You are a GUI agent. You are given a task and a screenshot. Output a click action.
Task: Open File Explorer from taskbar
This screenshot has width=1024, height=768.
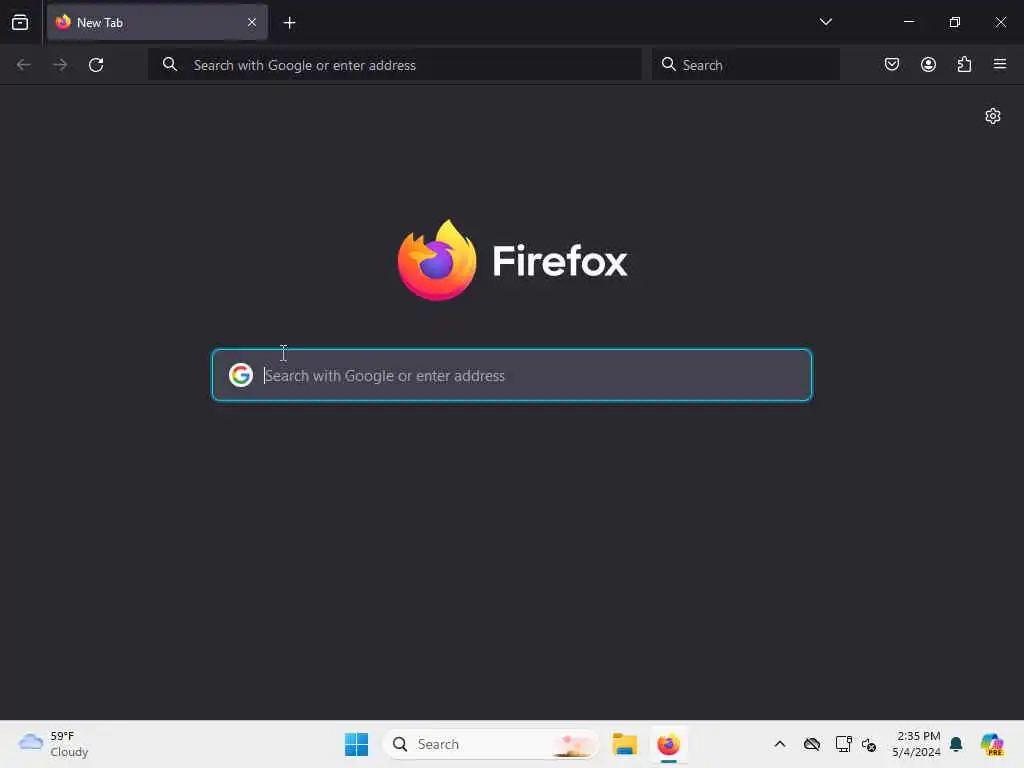click(x=624, y=744)
